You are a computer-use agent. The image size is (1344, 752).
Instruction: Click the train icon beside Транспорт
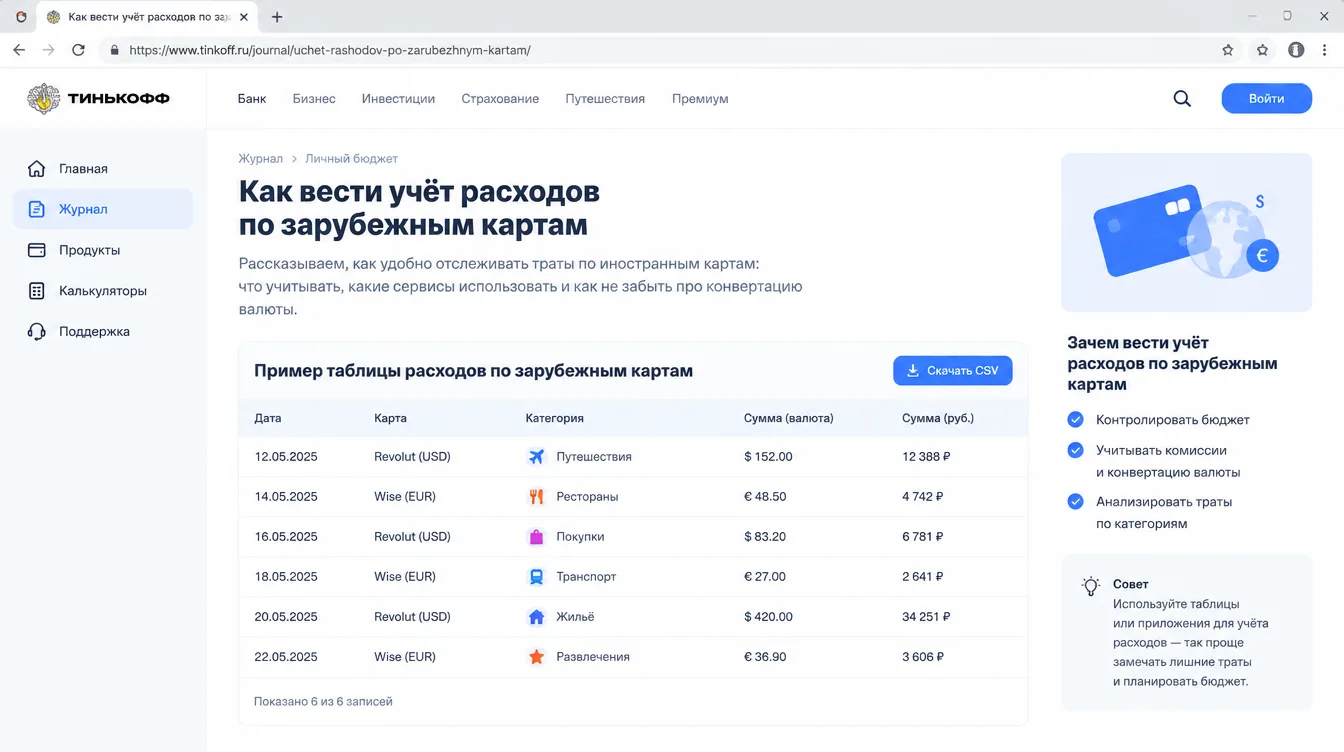pos(537,577)
